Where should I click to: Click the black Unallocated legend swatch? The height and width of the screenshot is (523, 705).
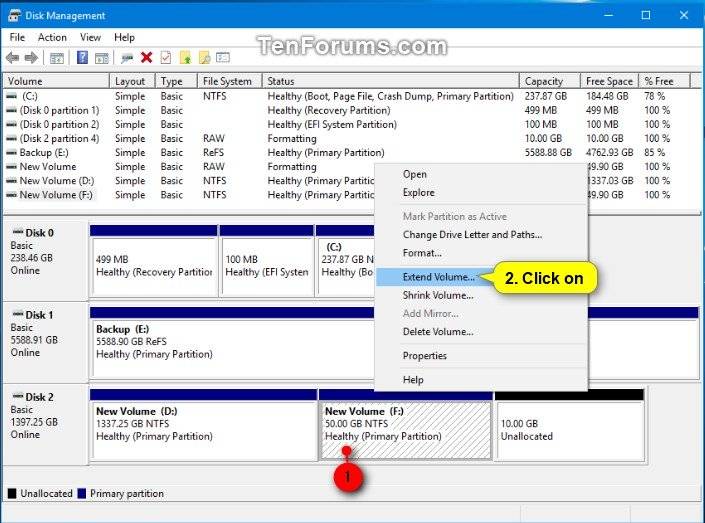coord(12,493)
